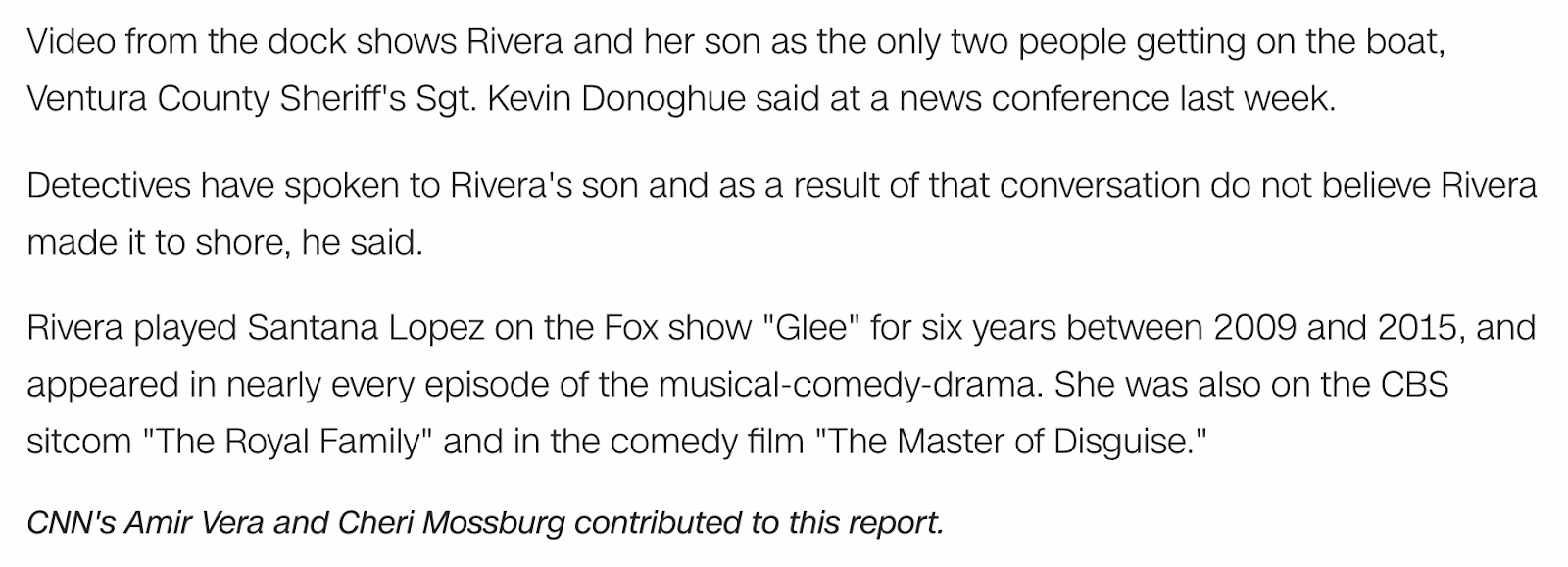The width and height of the screenshot is (1568, 567).
Task: Click "contributed to this report" italic text
Action: [x=759, y=522]
